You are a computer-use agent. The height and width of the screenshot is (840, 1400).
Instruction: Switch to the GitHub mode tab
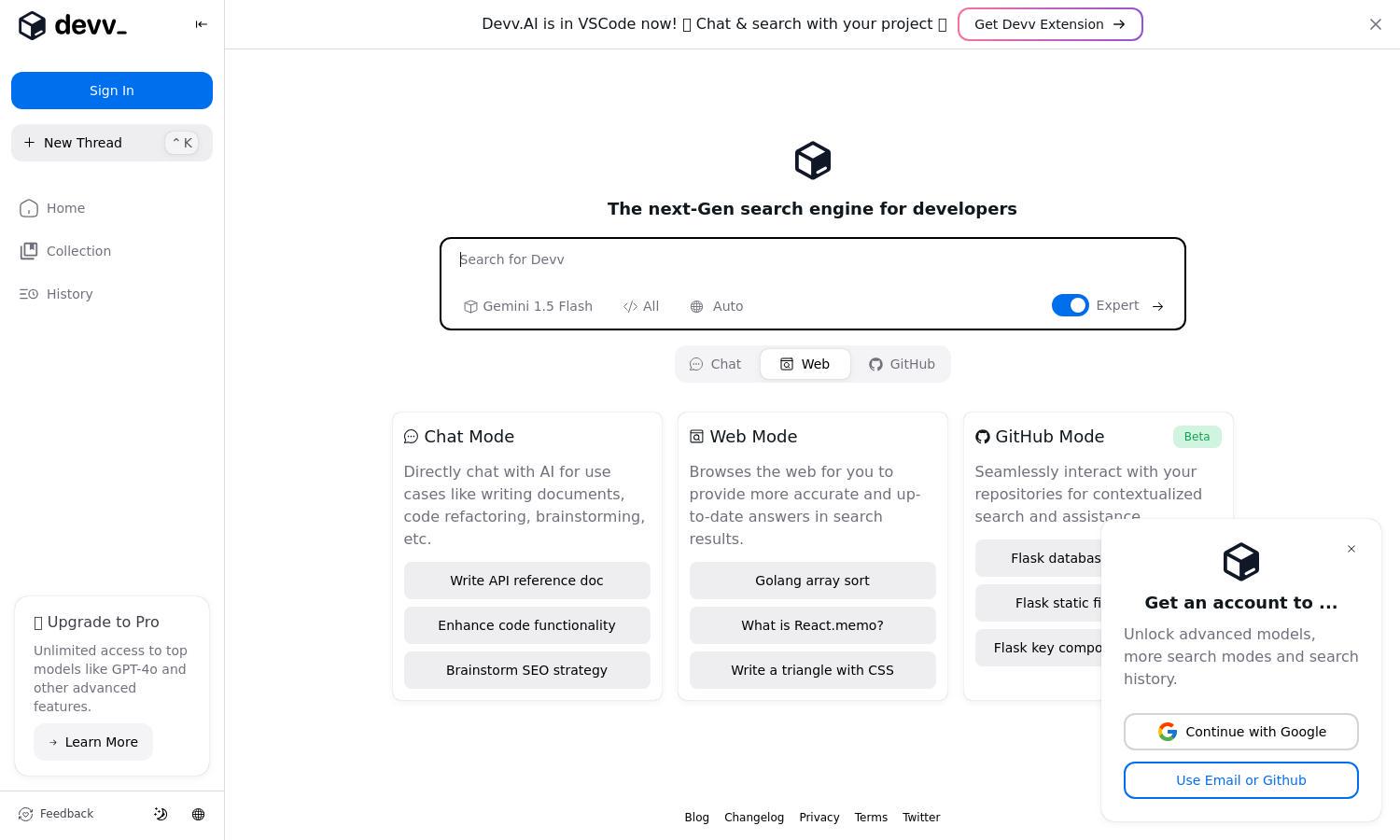point(902,364)
